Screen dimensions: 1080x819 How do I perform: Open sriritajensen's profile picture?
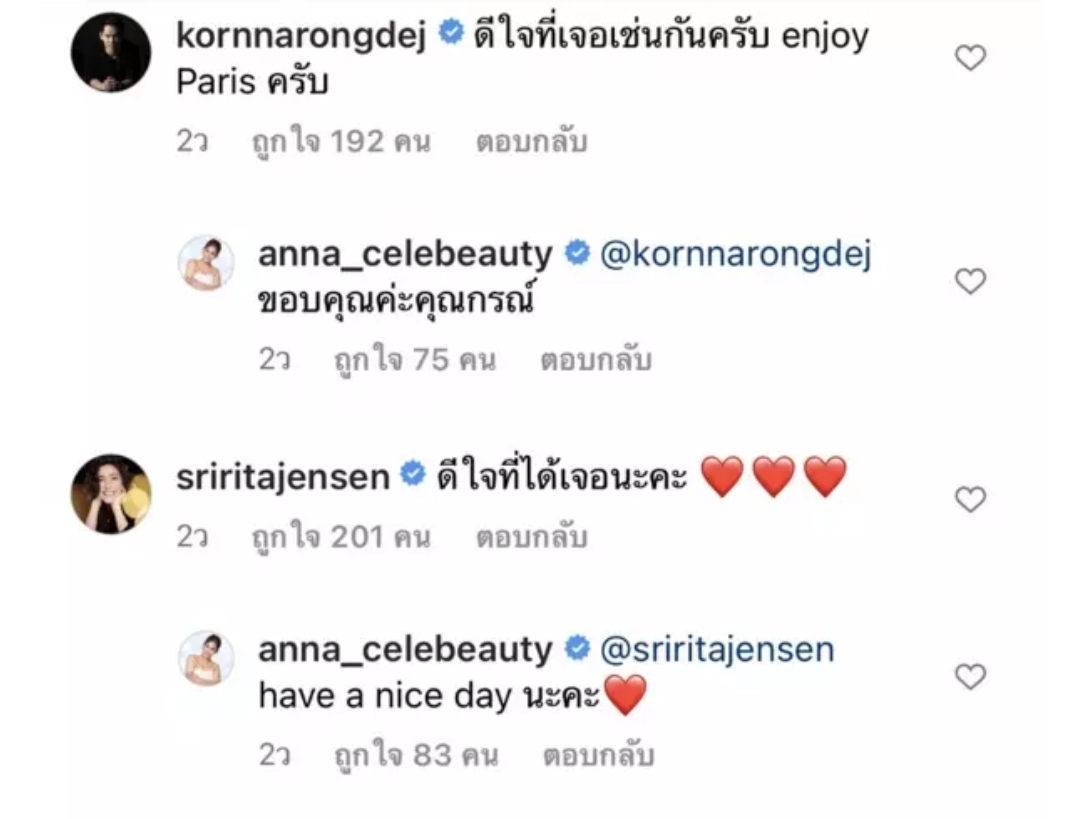(x=111, y=494)
